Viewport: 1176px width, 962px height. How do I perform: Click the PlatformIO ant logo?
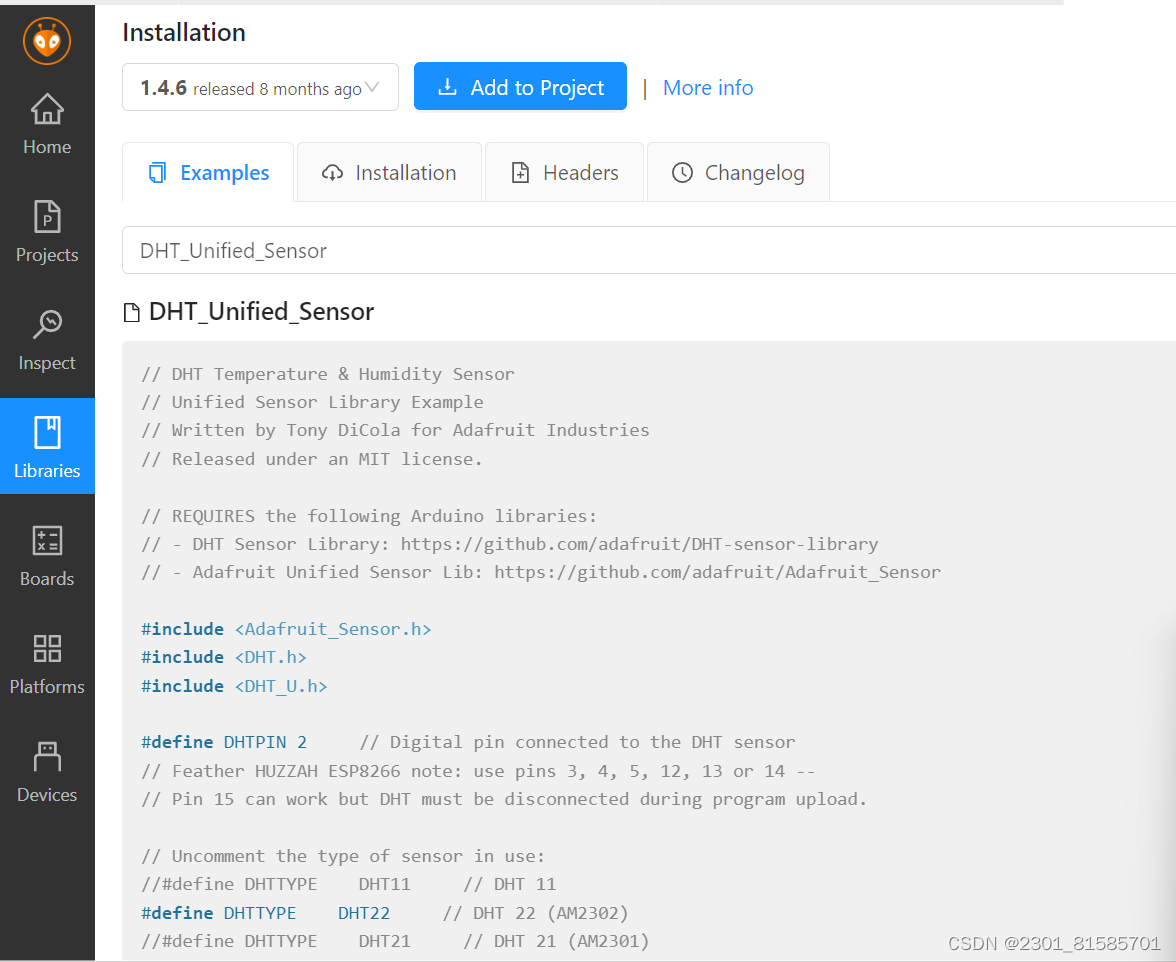pyautogui.click(x=46, y=41)
